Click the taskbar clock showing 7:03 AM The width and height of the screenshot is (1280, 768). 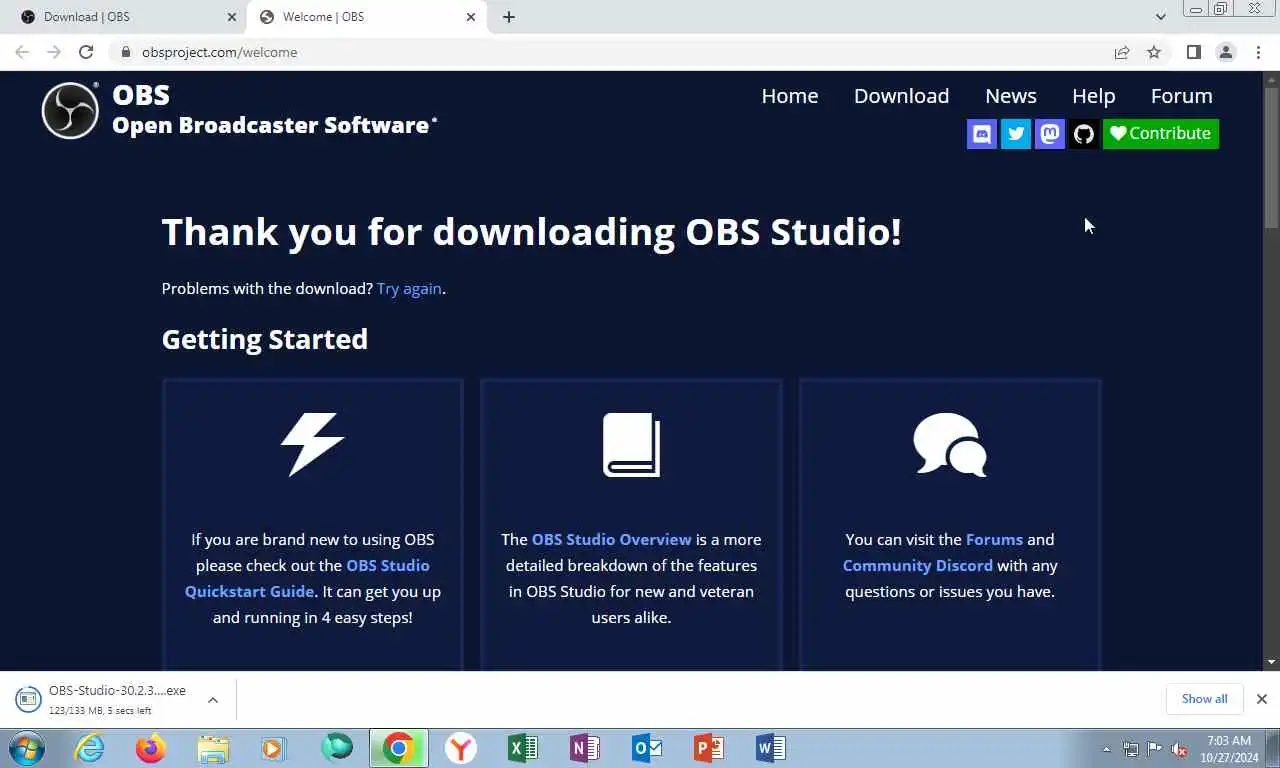click(1228, 749)
